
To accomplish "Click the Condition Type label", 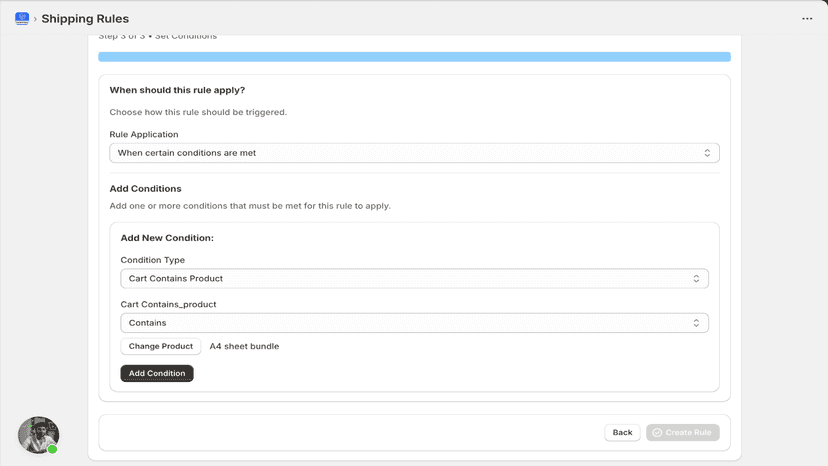I will coord(153,260).
